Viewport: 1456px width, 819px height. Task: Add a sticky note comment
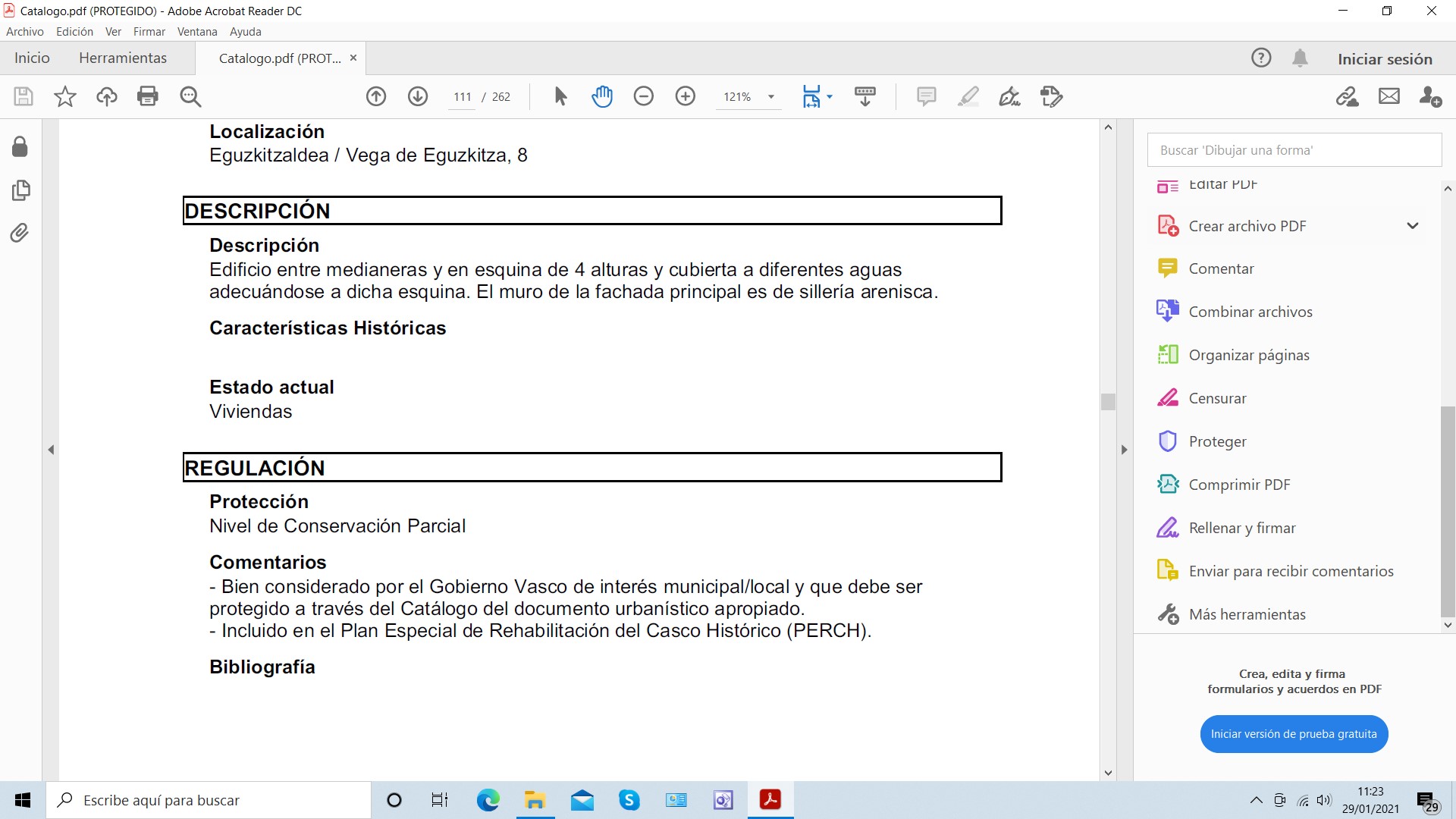pyautogui.click(x=927, y=96)
